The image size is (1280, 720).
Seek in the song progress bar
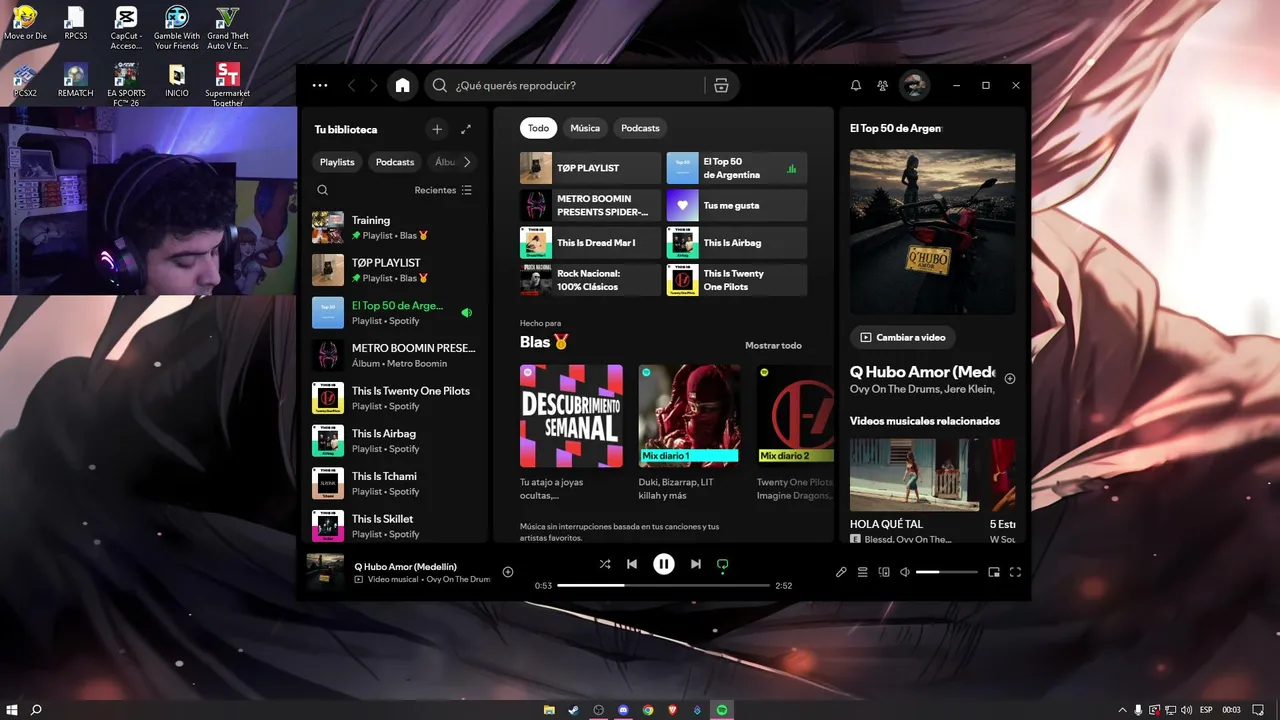[664, 585]
